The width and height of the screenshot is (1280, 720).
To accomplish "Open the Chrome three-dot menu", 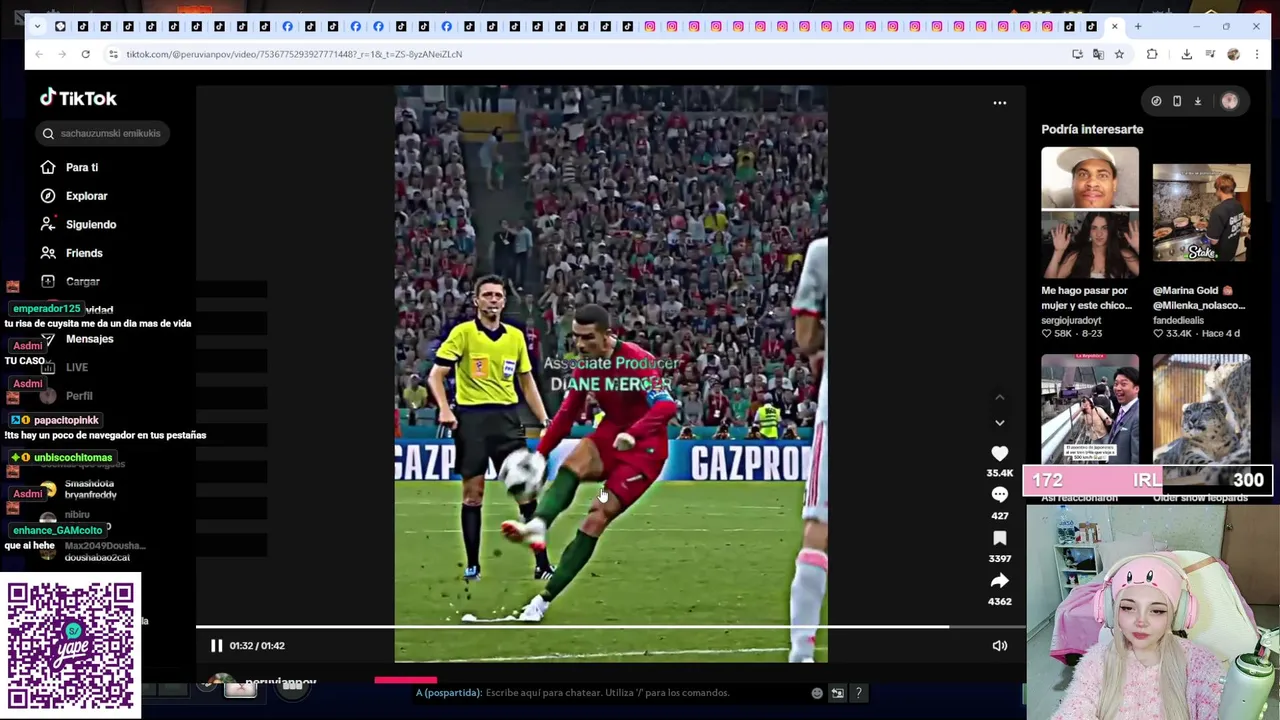I will point(1257,54).
